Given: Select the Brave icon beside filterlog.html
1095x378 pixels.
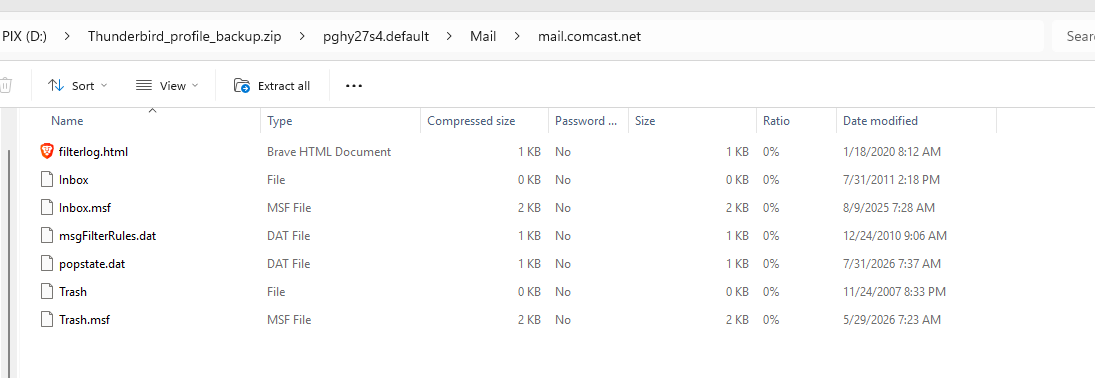Looking at the screenshot, I should click(47, 151).
